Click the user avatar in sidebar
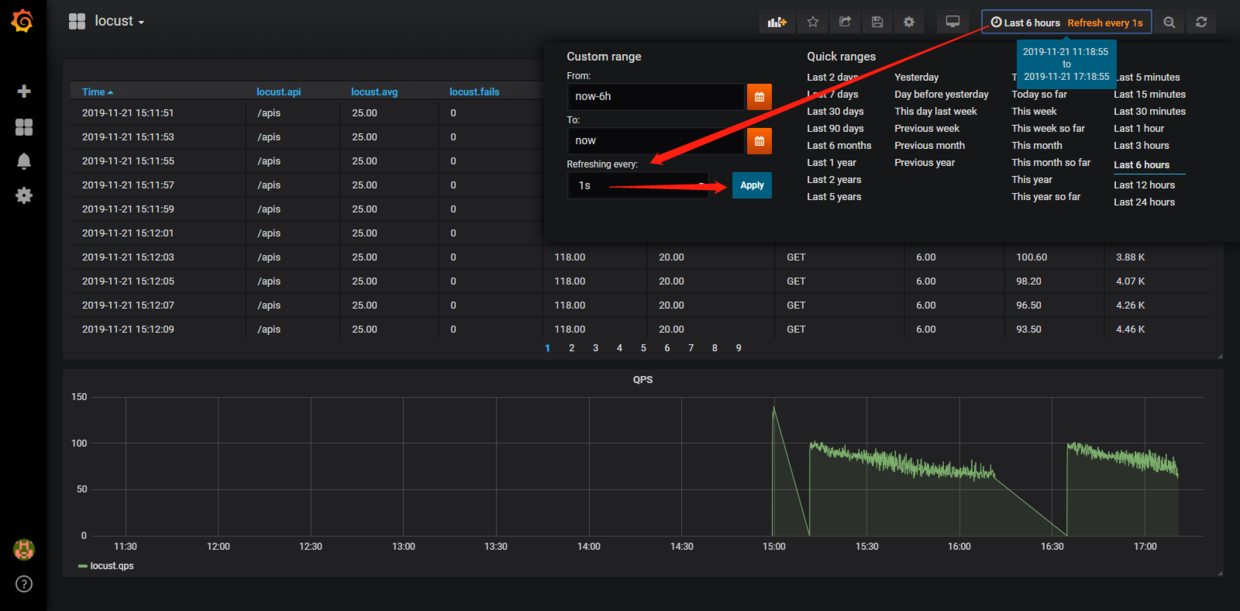Viewport: 1240px width, 611px height. click(x=24, y=549)
